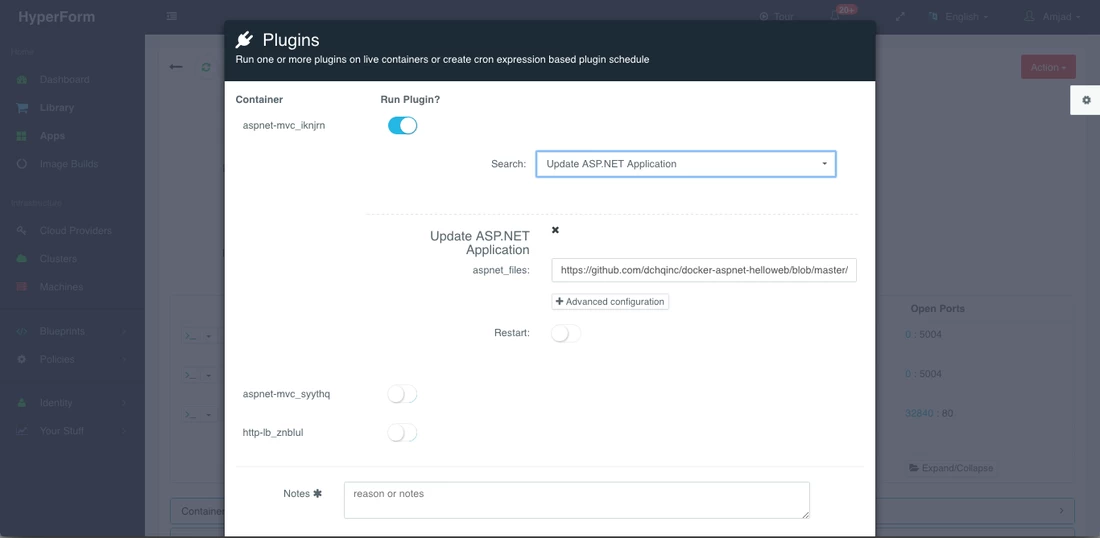Click the back arrow icon
The image size is (1100, 538).
click(x=176, y=67)
